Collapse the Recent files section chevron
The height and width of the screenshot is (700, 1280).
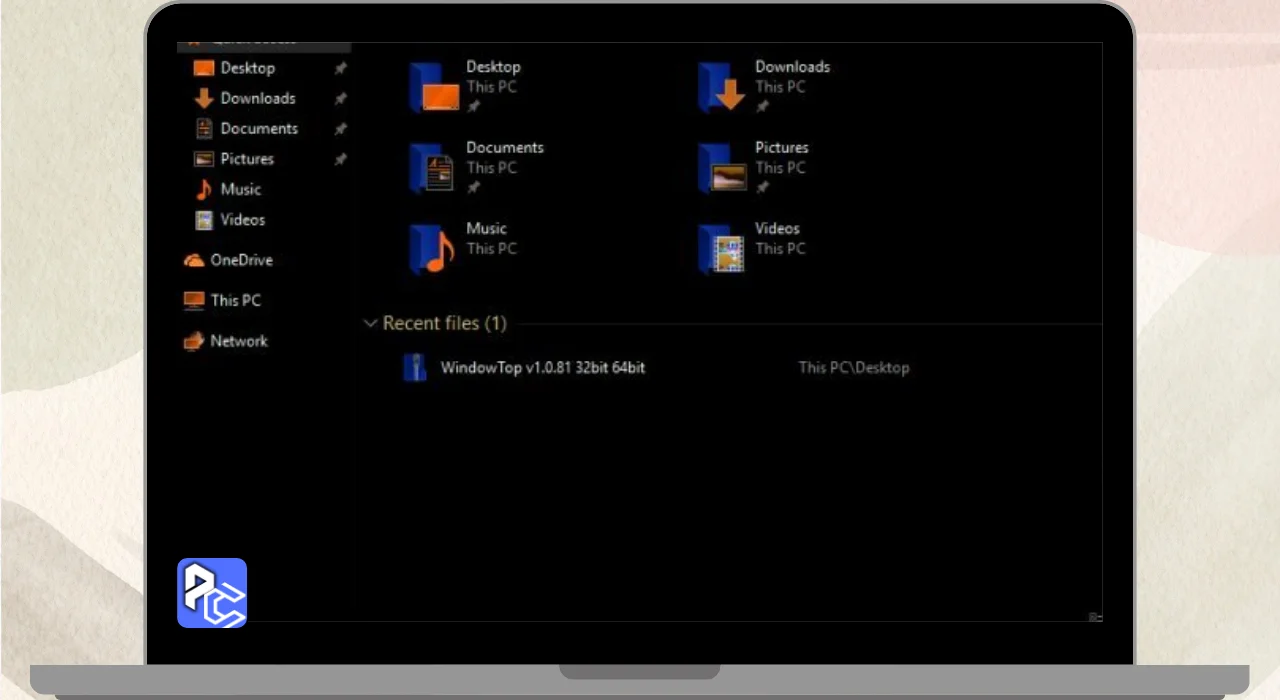370,323
